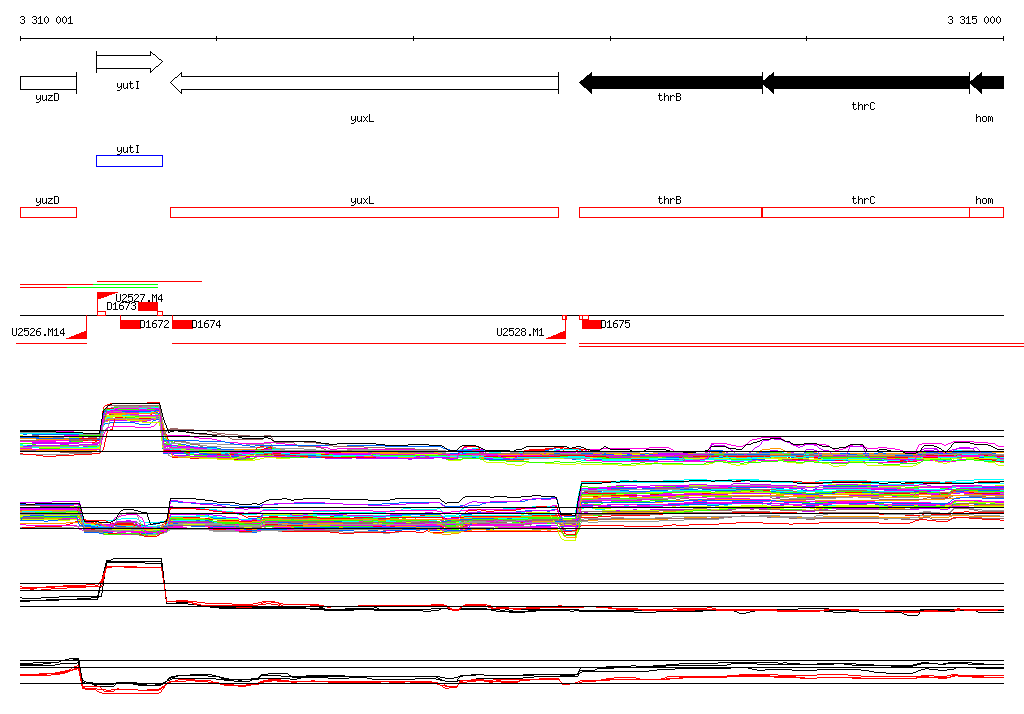
Task: Select the D1675 red downshift block
Action: pos(592,324)
